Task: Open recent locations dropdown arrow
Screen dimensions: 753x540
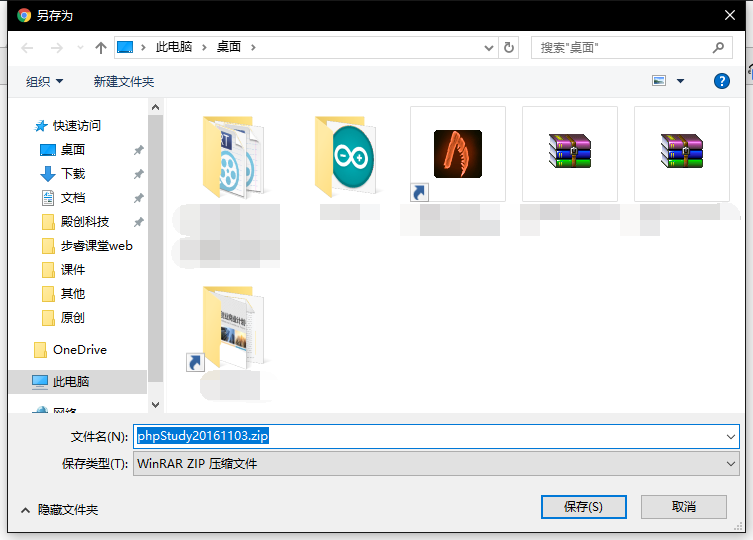Action: [x=80, y=48]
